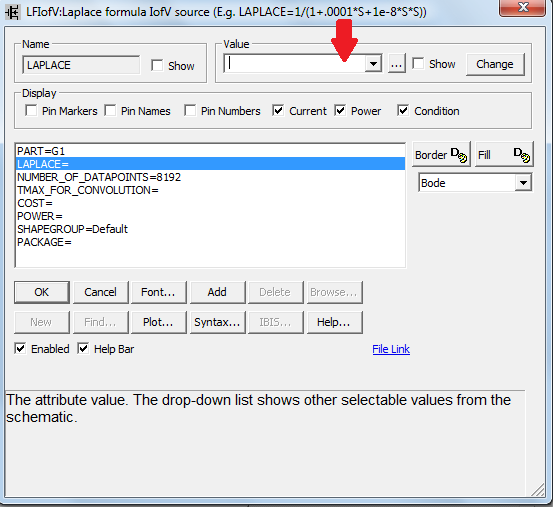Click the Add attribute button
Image resolution: width=553 pixels, height=507 pixels.
217,292
